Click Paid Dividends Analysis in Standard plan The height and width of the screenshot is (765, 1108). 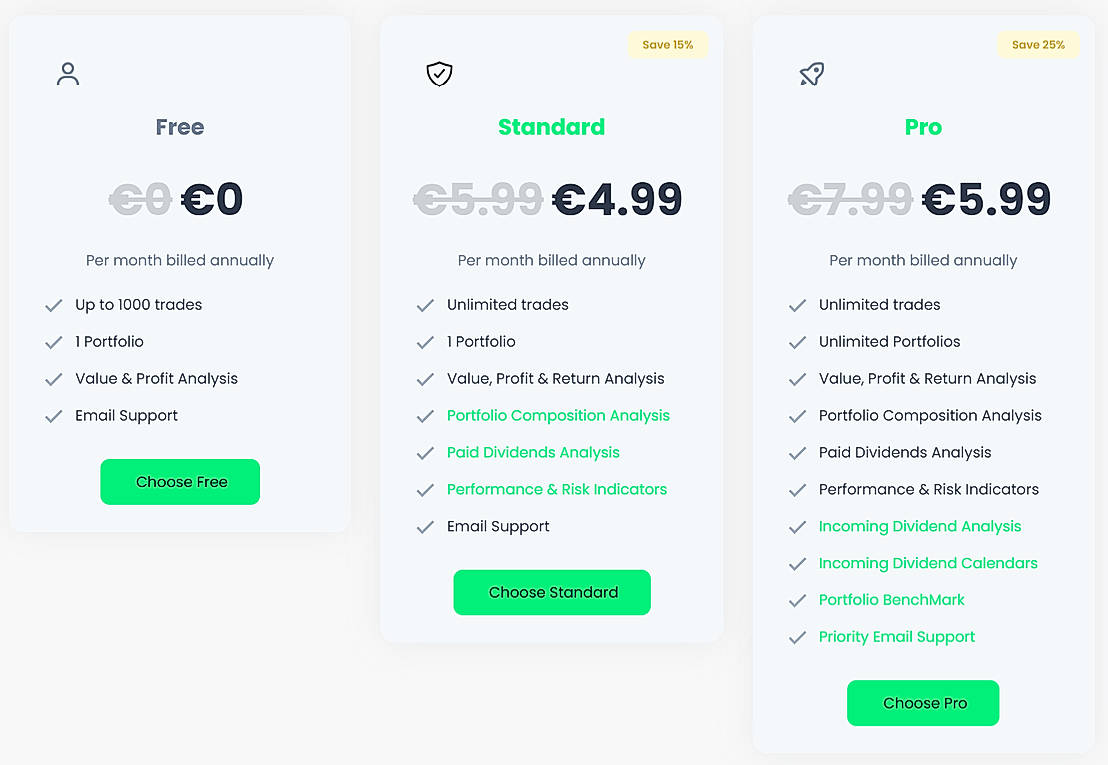[533, 452]
